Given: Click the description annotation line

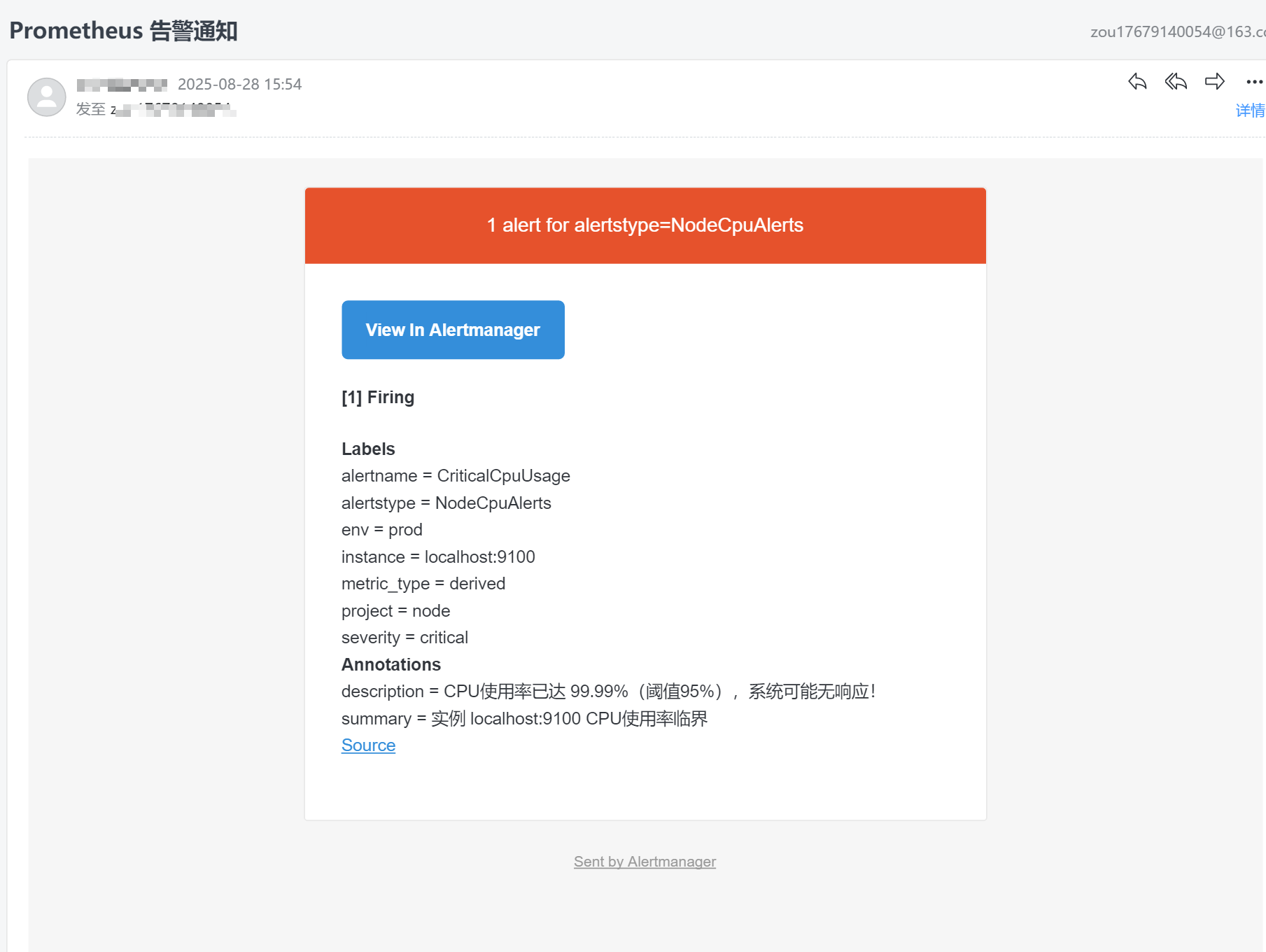Looking at the screenshot, I should tap(608, 692).
